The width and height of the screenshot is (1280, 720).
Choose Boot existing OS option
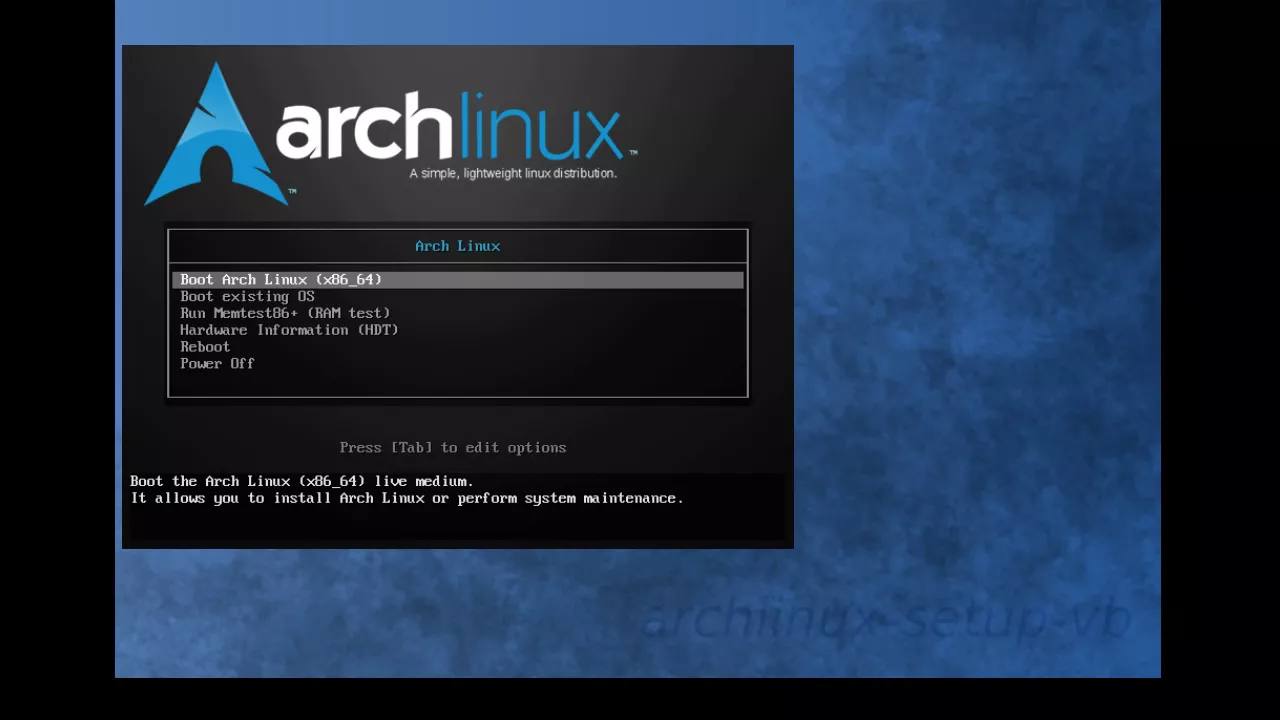(247, 297)
